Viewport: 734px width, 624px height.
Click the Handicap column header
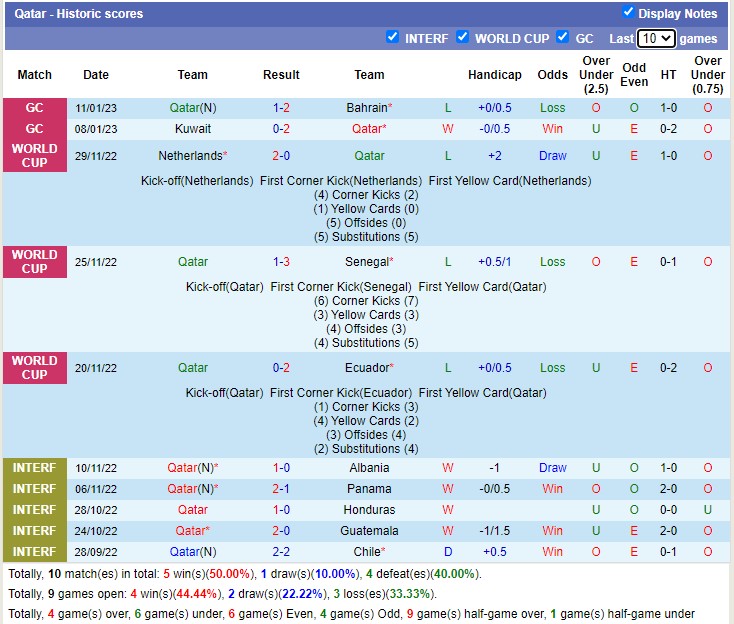(x=494, y=75)
